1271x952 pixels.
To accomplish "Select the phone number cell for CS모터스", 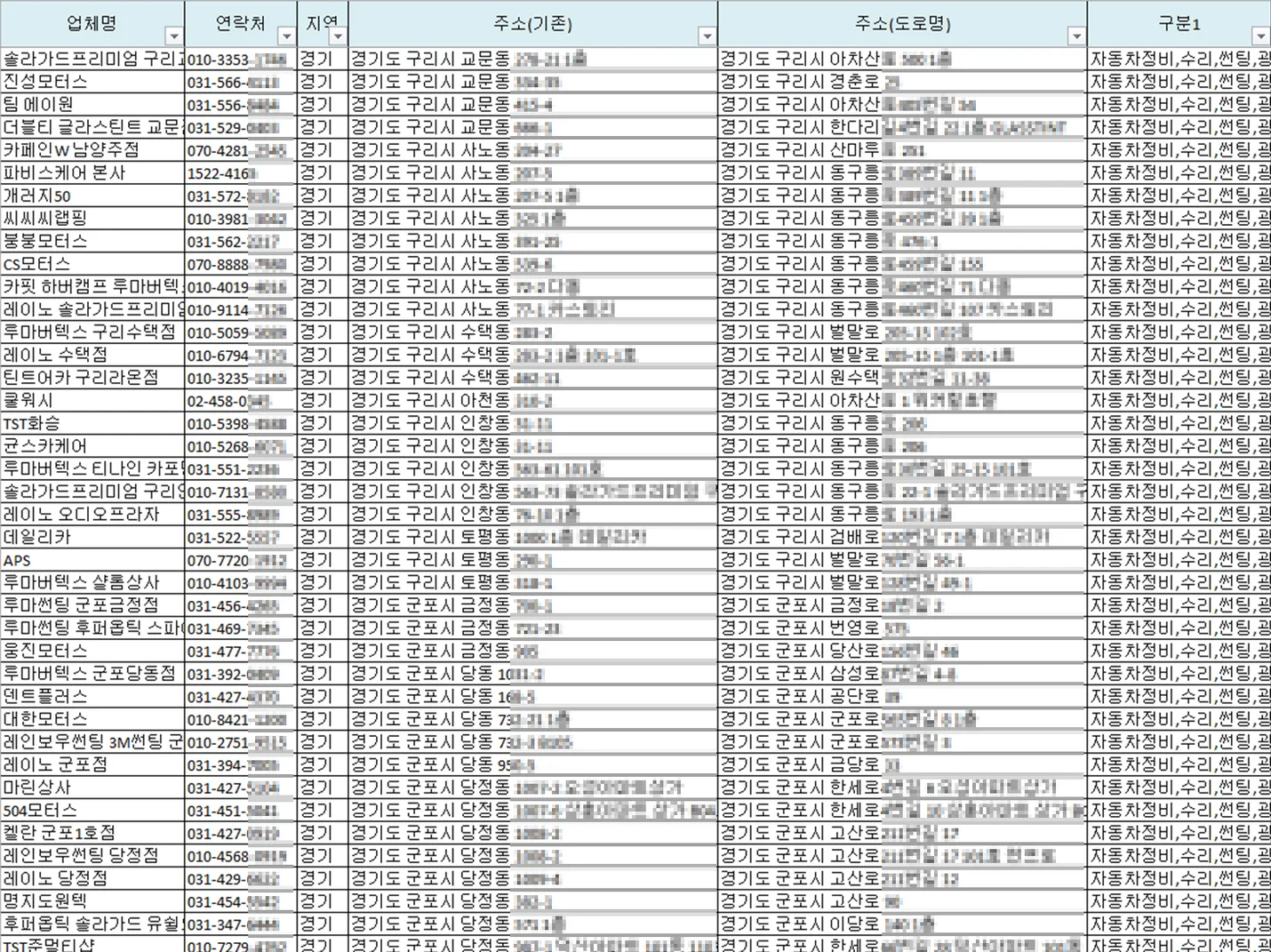I will (241, 264).
